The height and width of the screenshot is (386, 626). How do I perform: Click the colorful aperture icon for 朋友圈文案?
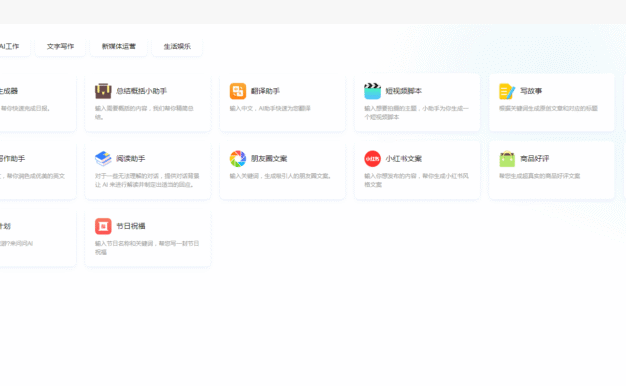point(238,158)
